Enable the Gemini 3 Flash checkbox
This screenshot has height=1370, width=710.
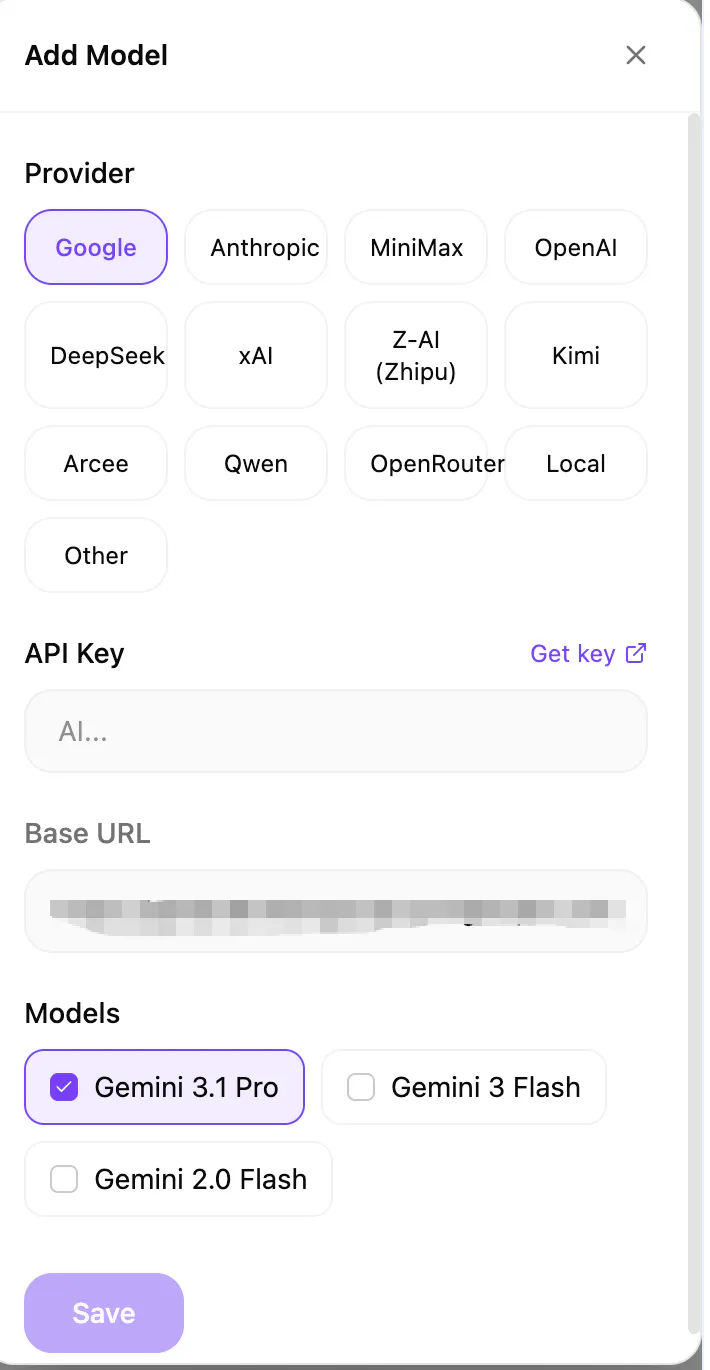[x=361, y=1087]
